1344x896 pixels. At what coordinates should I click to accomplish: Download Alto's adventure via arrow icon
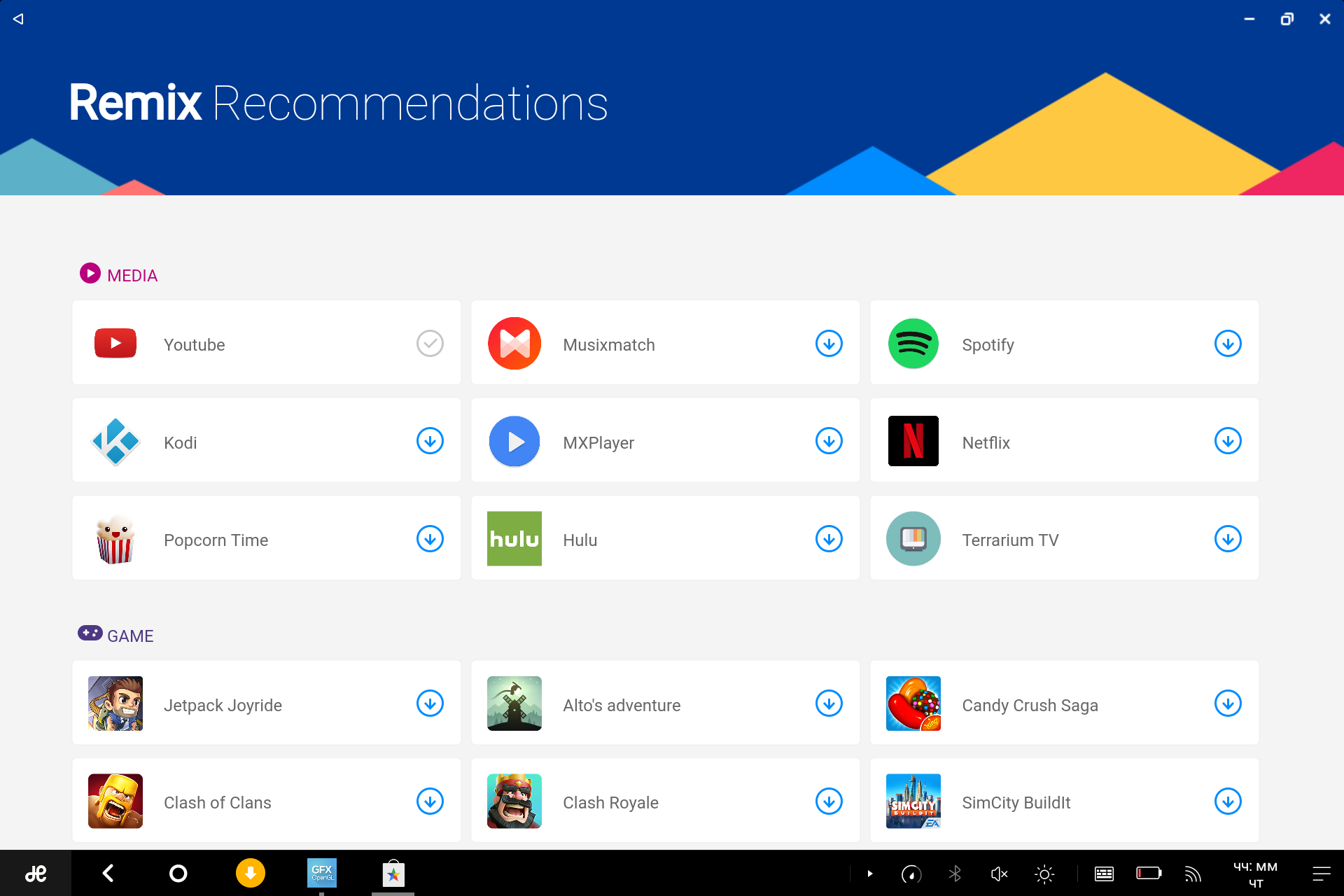point(829,703)
